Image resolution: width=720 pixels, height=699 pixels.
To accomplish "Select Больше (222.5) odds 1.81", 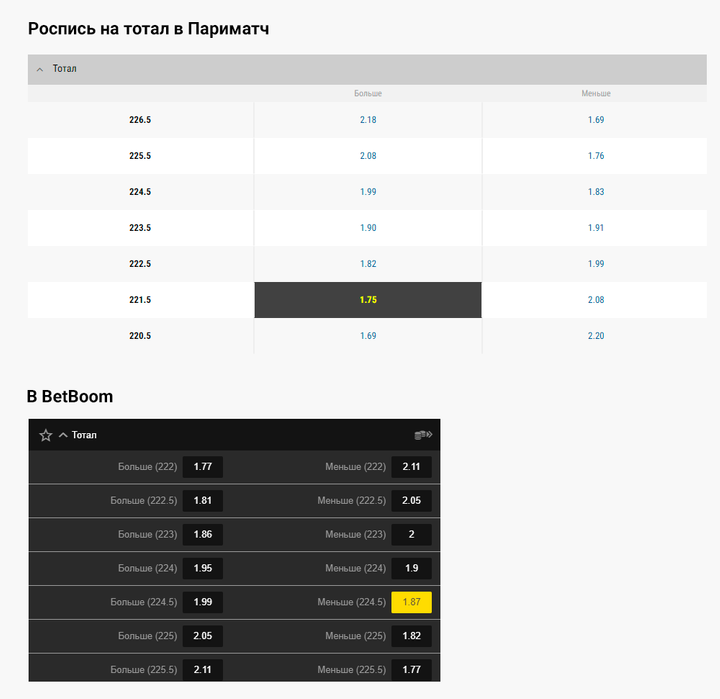I will click(x=203, y=501).
